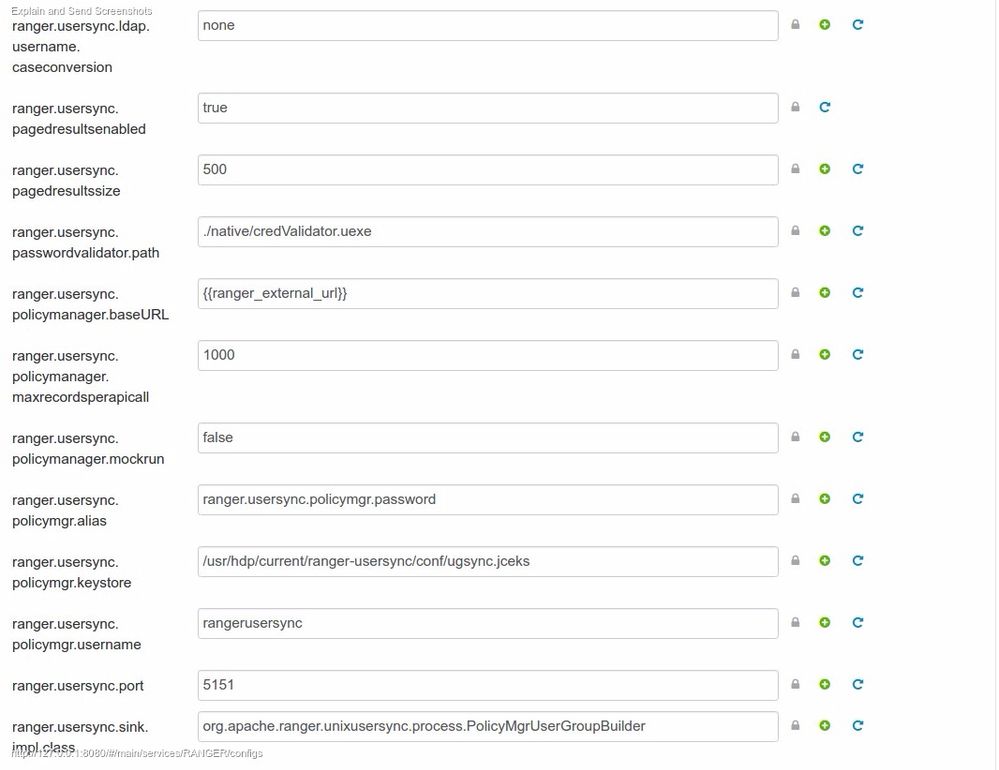999x770 pixels.
Task: Focus the pagedresultsenabled field containing true
Action: [x=488, y=108]
